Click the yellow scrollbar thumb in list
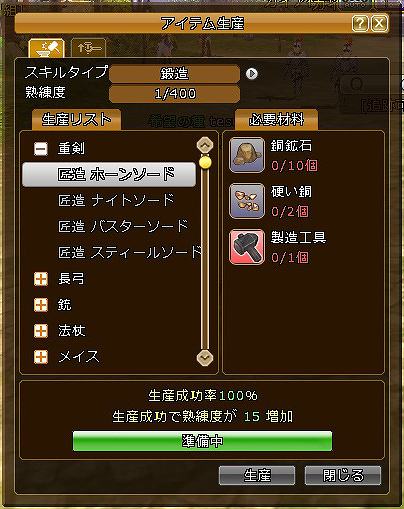Image resolution: width=404 pixels, height=509 pixels. (x=205, y=162)
